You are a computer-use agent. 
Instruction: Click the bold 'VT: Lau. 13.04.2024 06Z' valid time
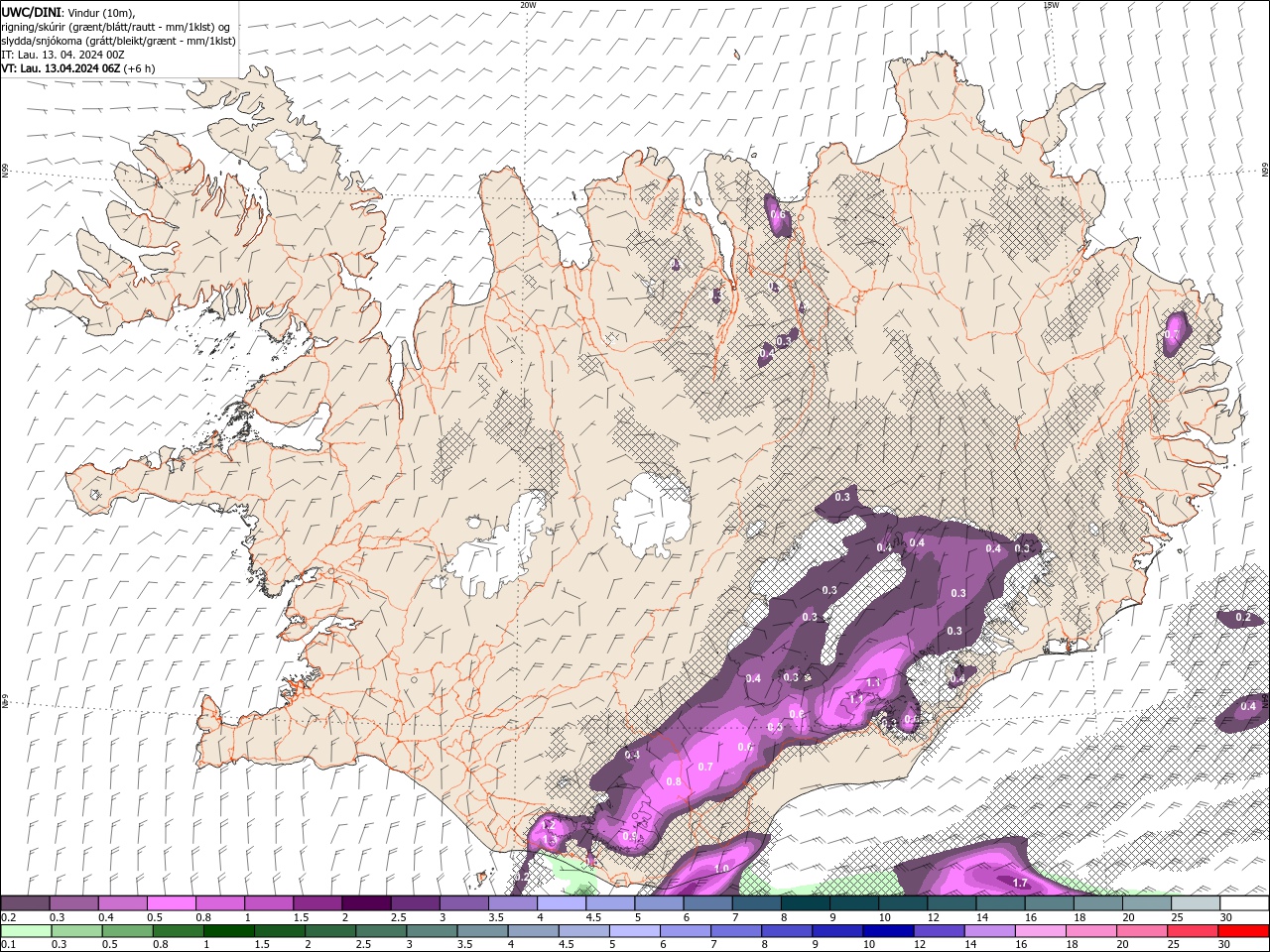click(62, 68)
